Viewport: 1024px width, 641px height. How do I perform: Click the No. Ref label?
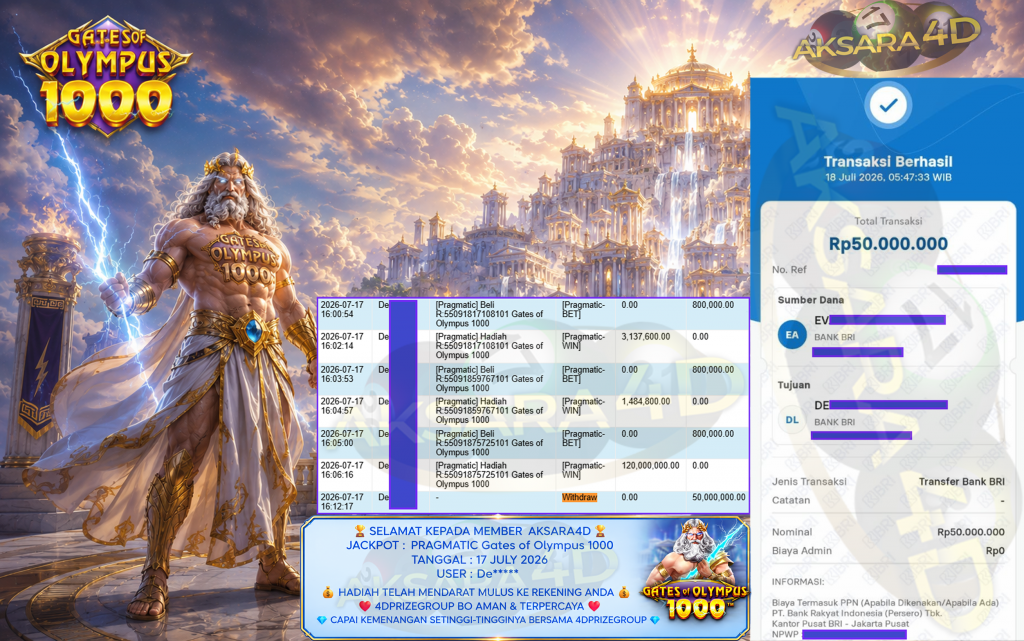coord(789,270)
